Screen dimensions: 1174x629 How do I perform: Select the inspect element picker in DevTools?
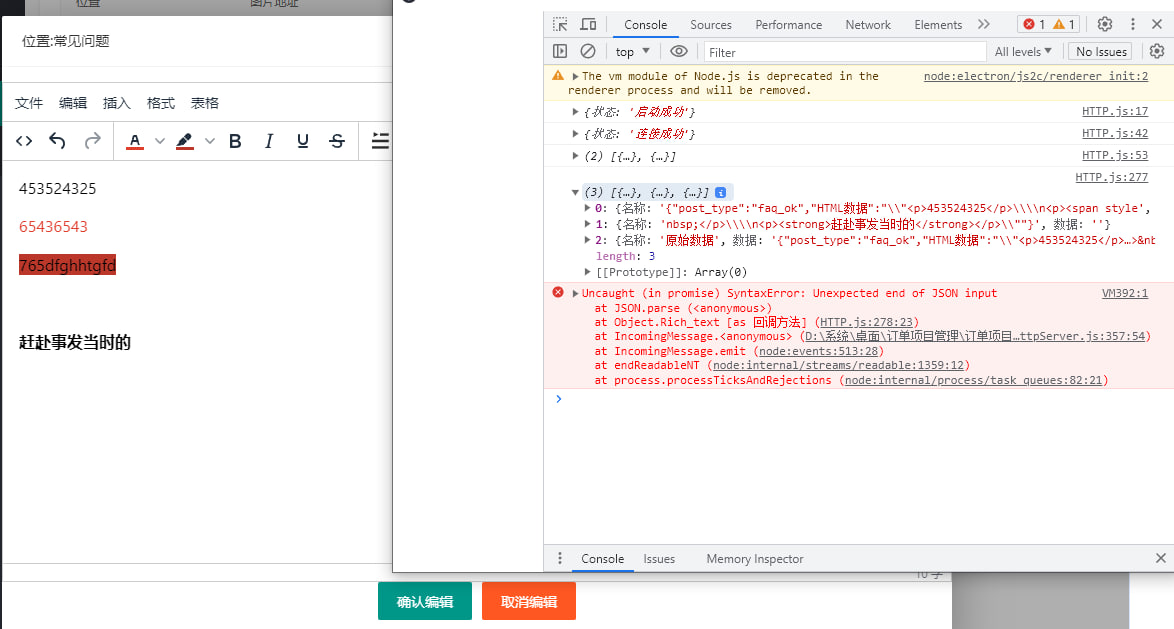click(x=560, y=25)
